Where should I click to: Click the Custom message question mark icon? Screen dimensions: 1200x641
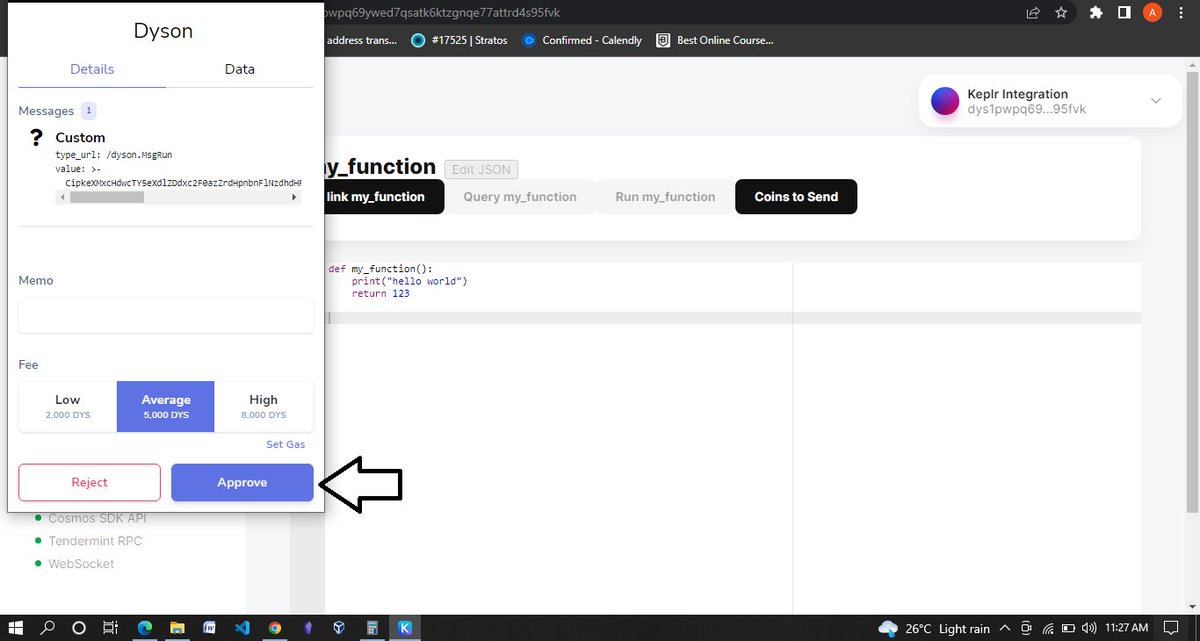point(36,137)
